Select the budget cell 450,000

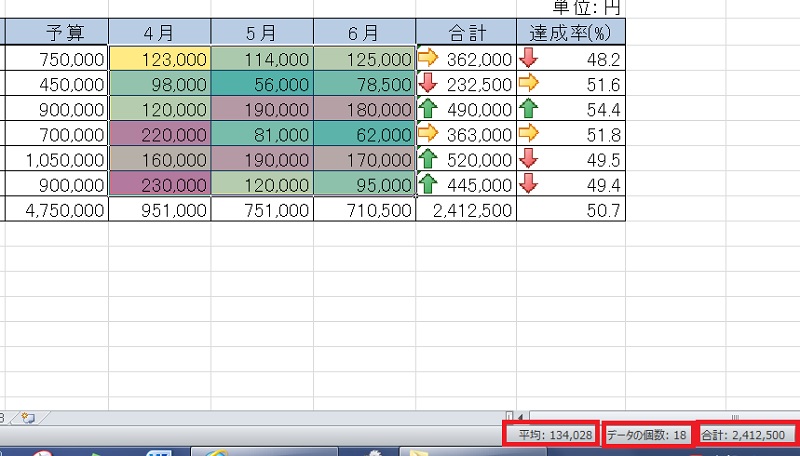pos(57,84)
